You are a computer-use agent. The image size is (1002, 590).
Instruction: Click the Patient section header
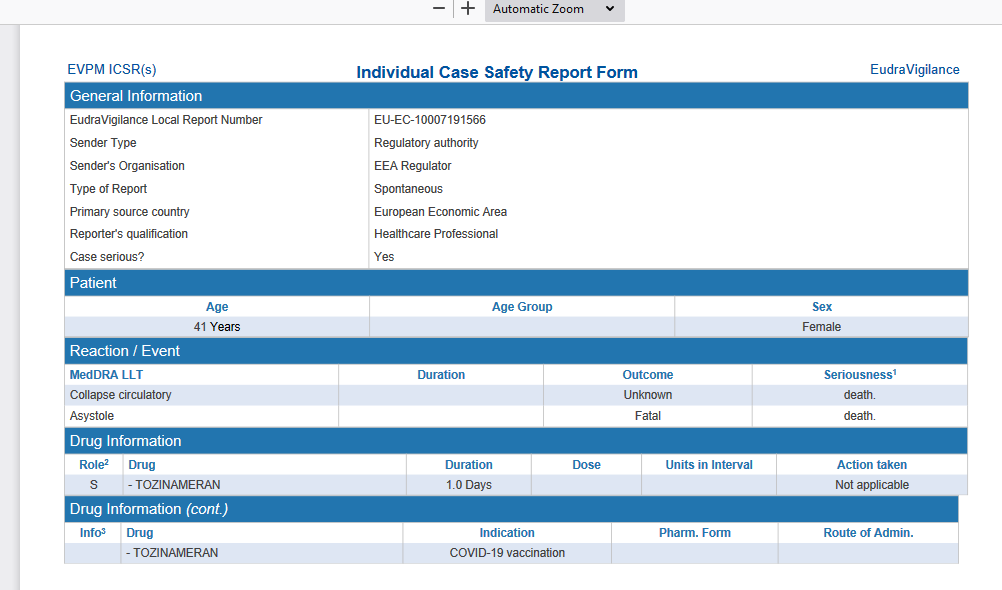coord(516,283)
